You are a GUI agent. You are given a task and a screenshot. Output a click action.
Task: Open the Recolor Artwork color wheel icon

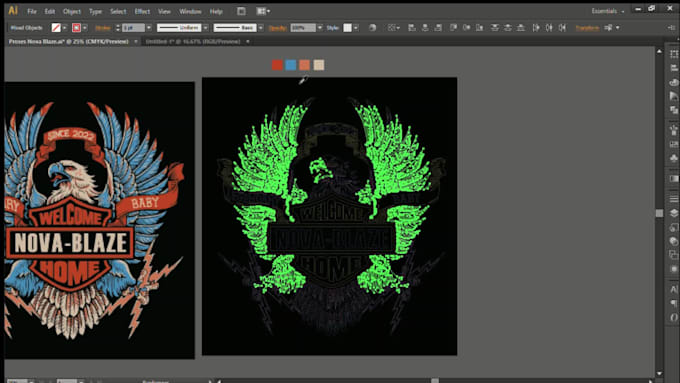[372, 28]
